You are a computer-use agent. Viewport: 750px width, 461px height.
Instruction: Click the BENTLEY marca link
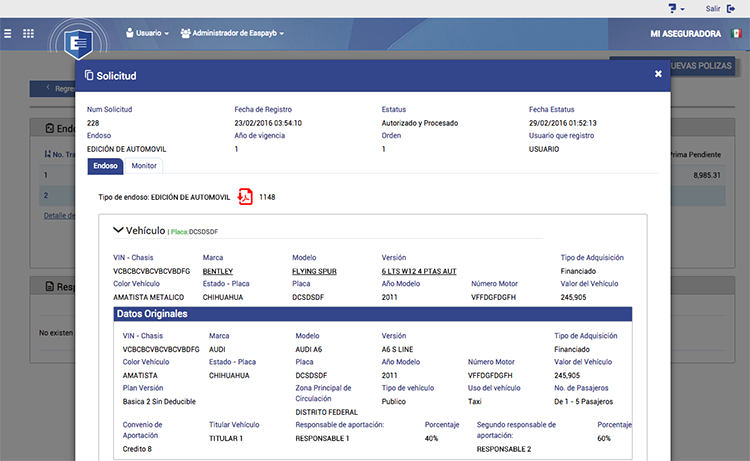218,271
